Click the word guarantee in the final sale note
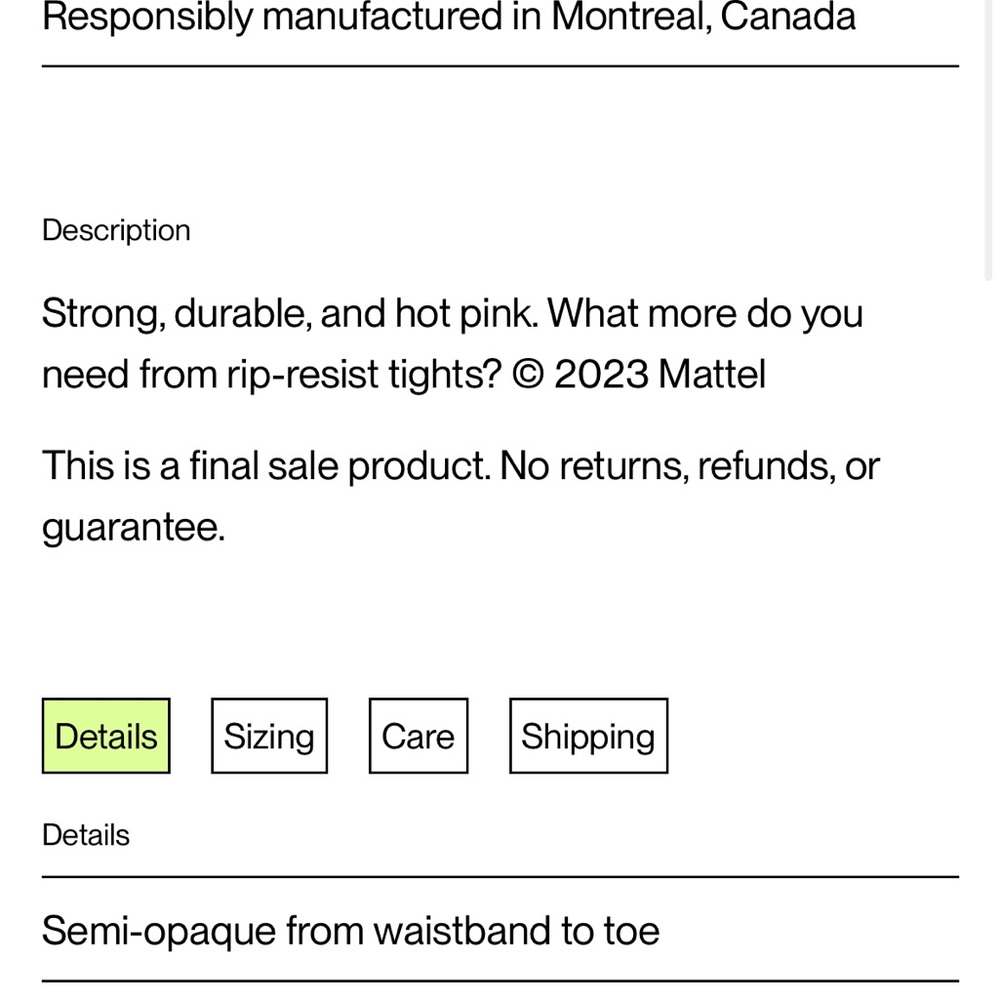1000x1000 pixels. click(133, 527)
